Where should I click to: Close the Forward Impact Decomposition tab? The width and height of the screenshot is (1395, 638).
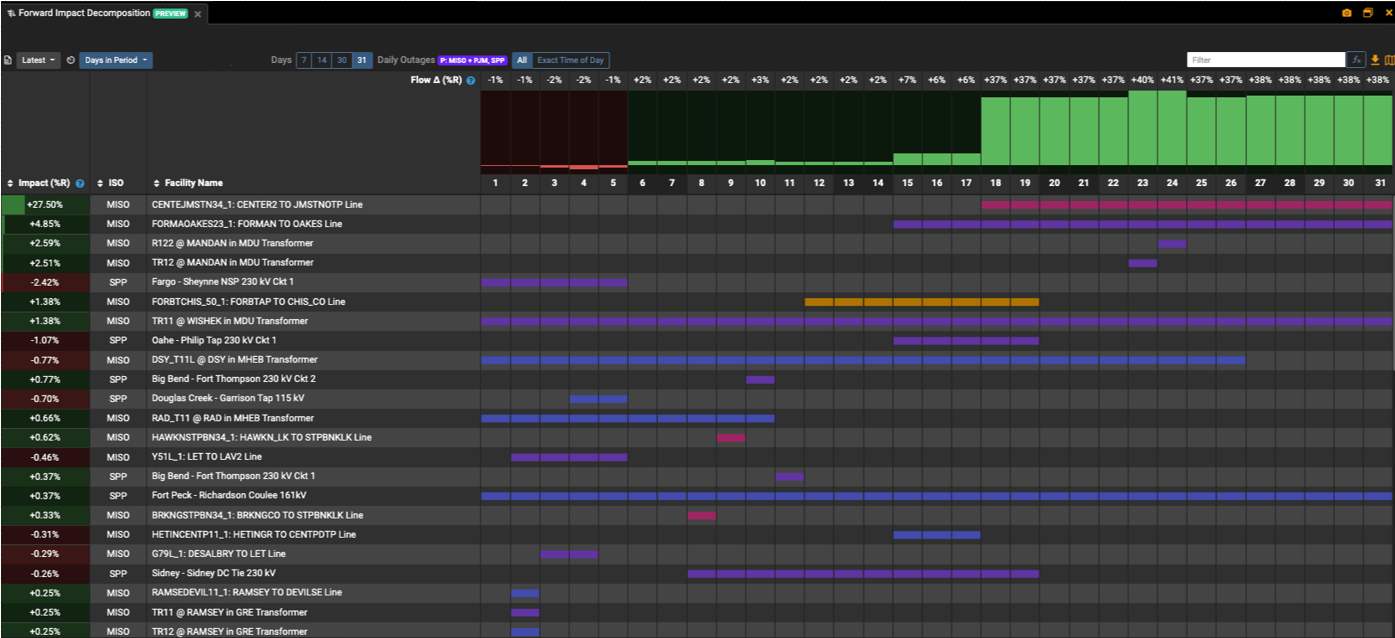198,14
